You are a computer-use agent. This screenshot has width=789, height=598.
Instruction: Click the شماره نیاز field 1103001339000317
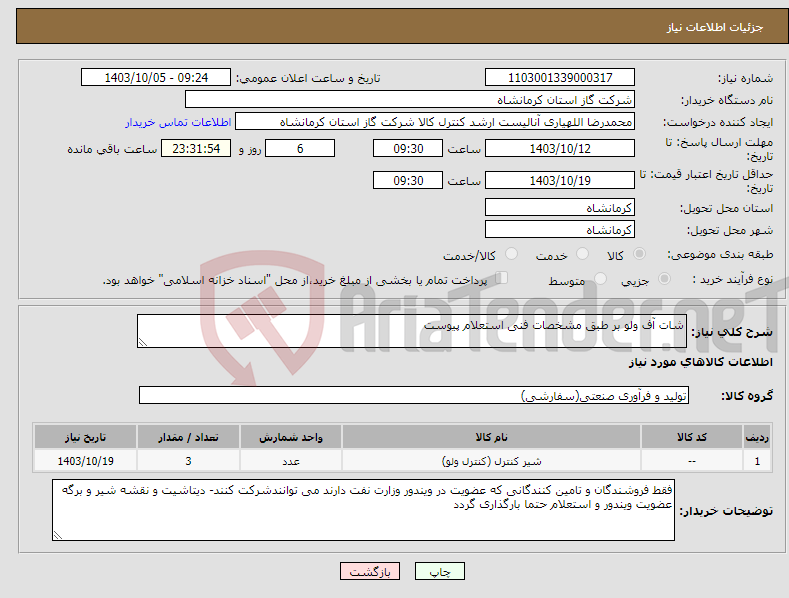pyautogui.click(x=560, y=78)
